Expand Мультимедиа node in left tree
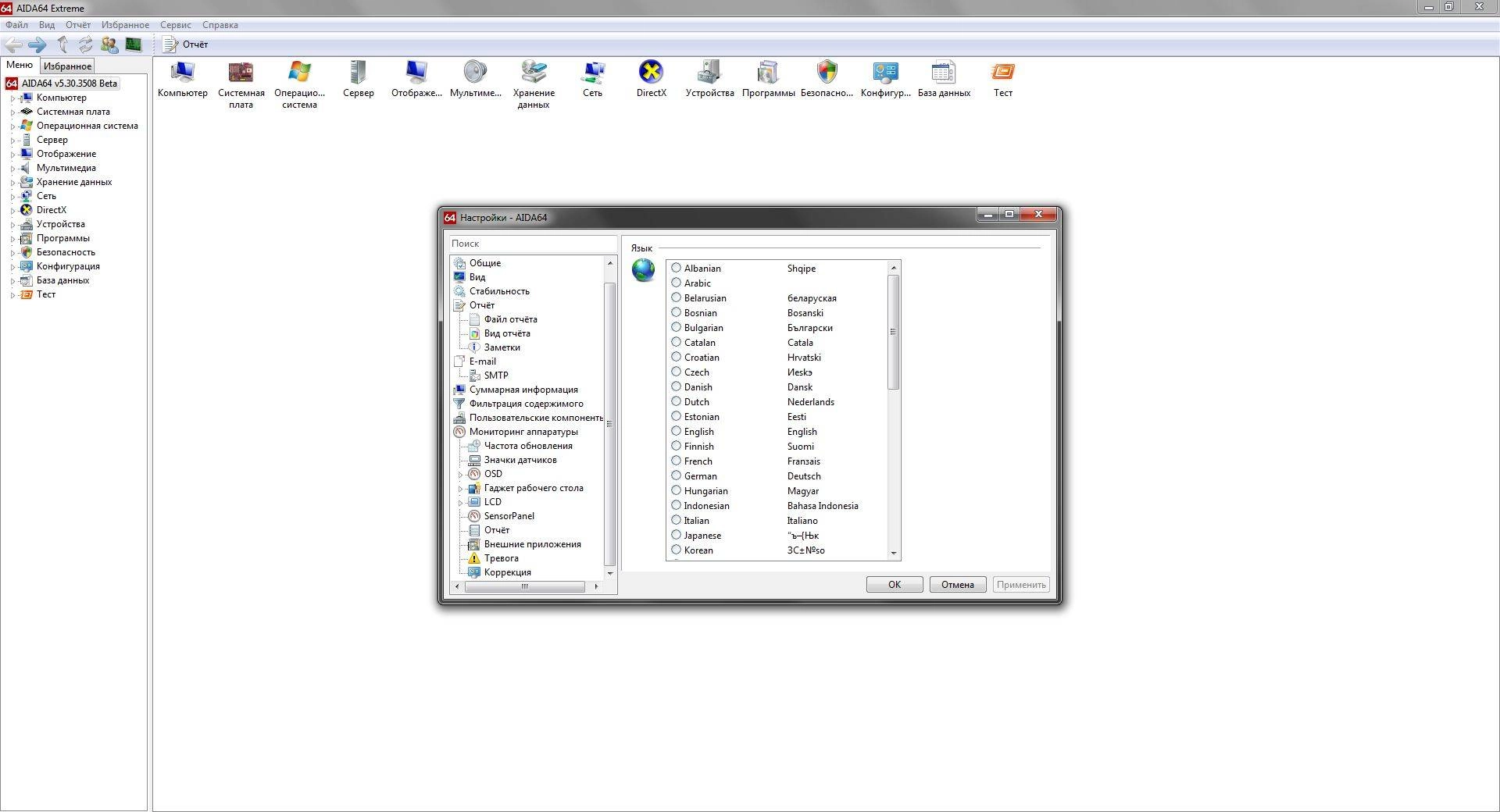 tap(12, 169)
